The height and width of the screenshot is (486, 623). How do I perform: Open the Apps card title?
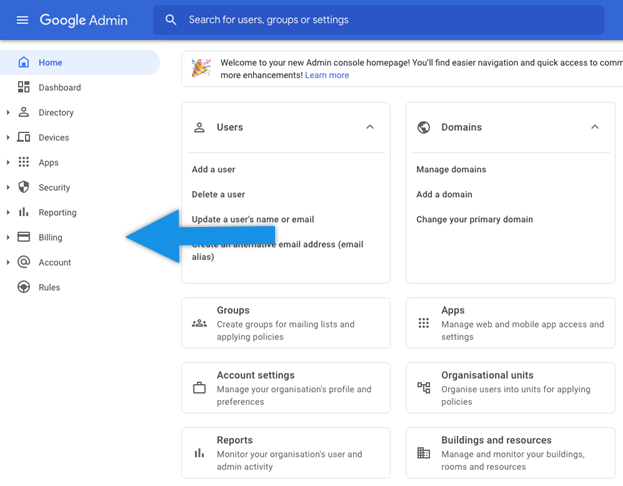tap(453, 310)
